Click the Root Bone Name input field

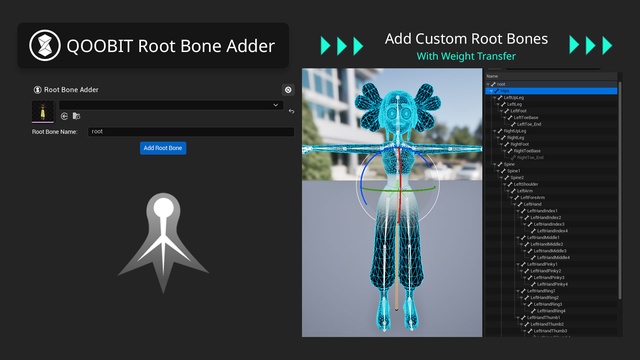pos(191,131)
